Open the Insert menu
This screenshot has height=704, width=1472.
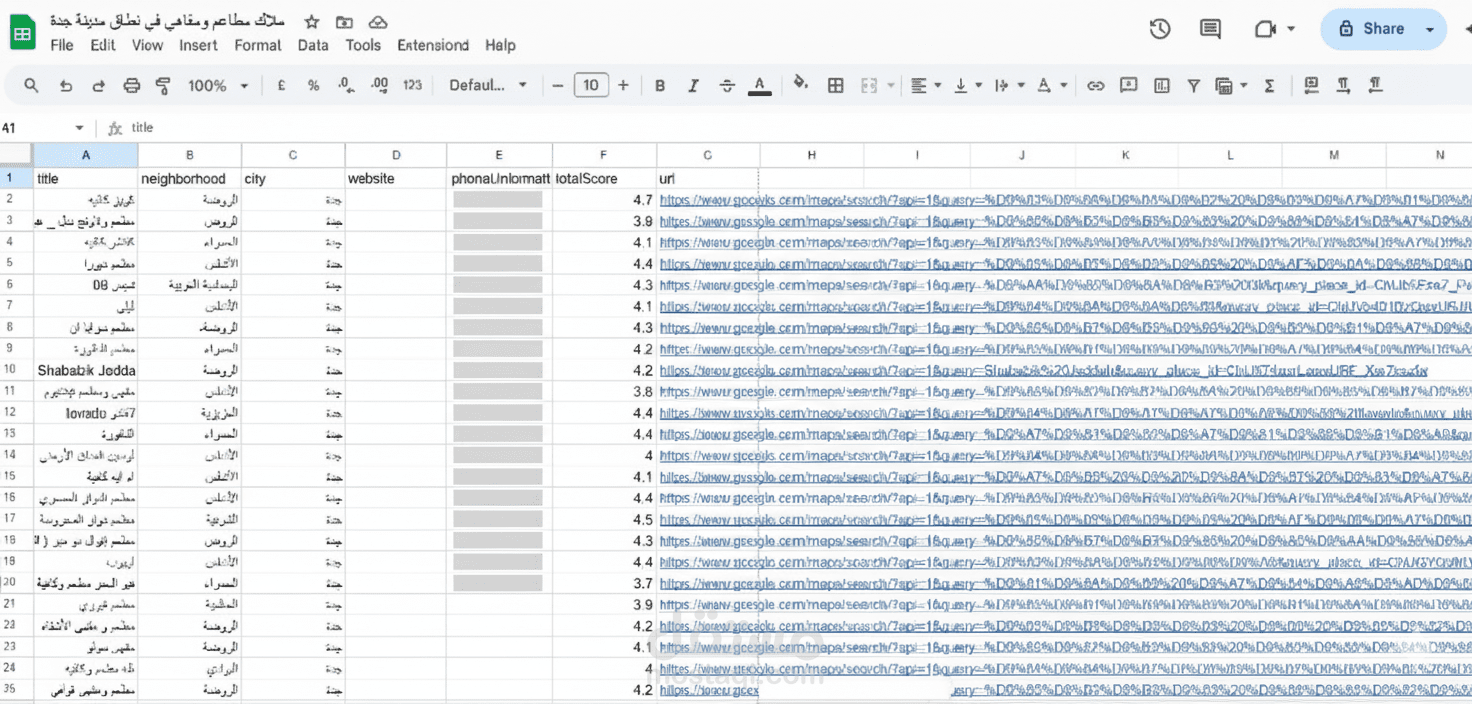click(x=198, y=45)
